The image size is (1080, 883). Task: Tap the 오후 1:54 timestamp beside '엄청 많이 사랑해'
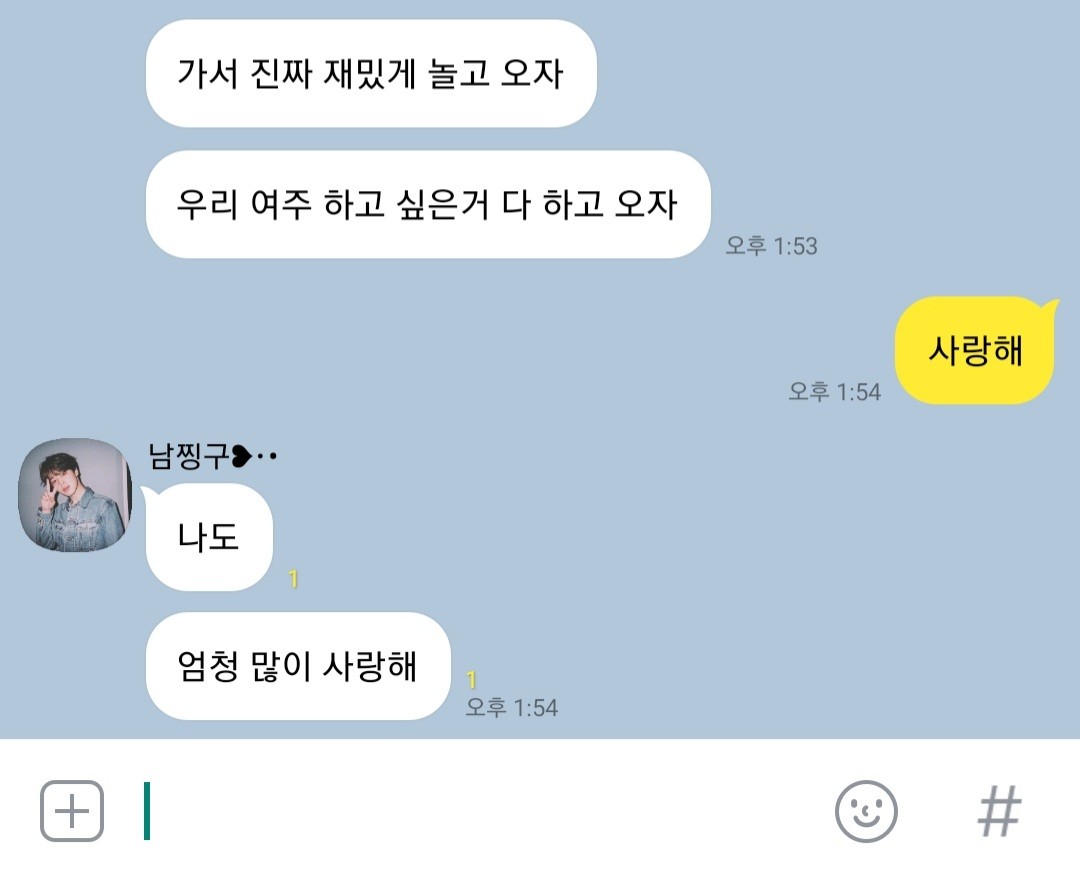(x=512, y=707)
